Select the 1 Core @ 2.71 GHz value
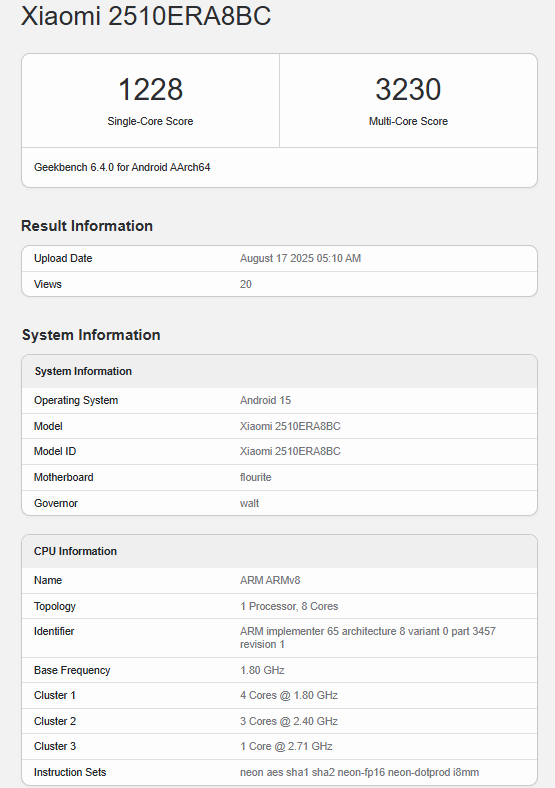555x788 pixels. pyautogui.click(x=286, y=747)
